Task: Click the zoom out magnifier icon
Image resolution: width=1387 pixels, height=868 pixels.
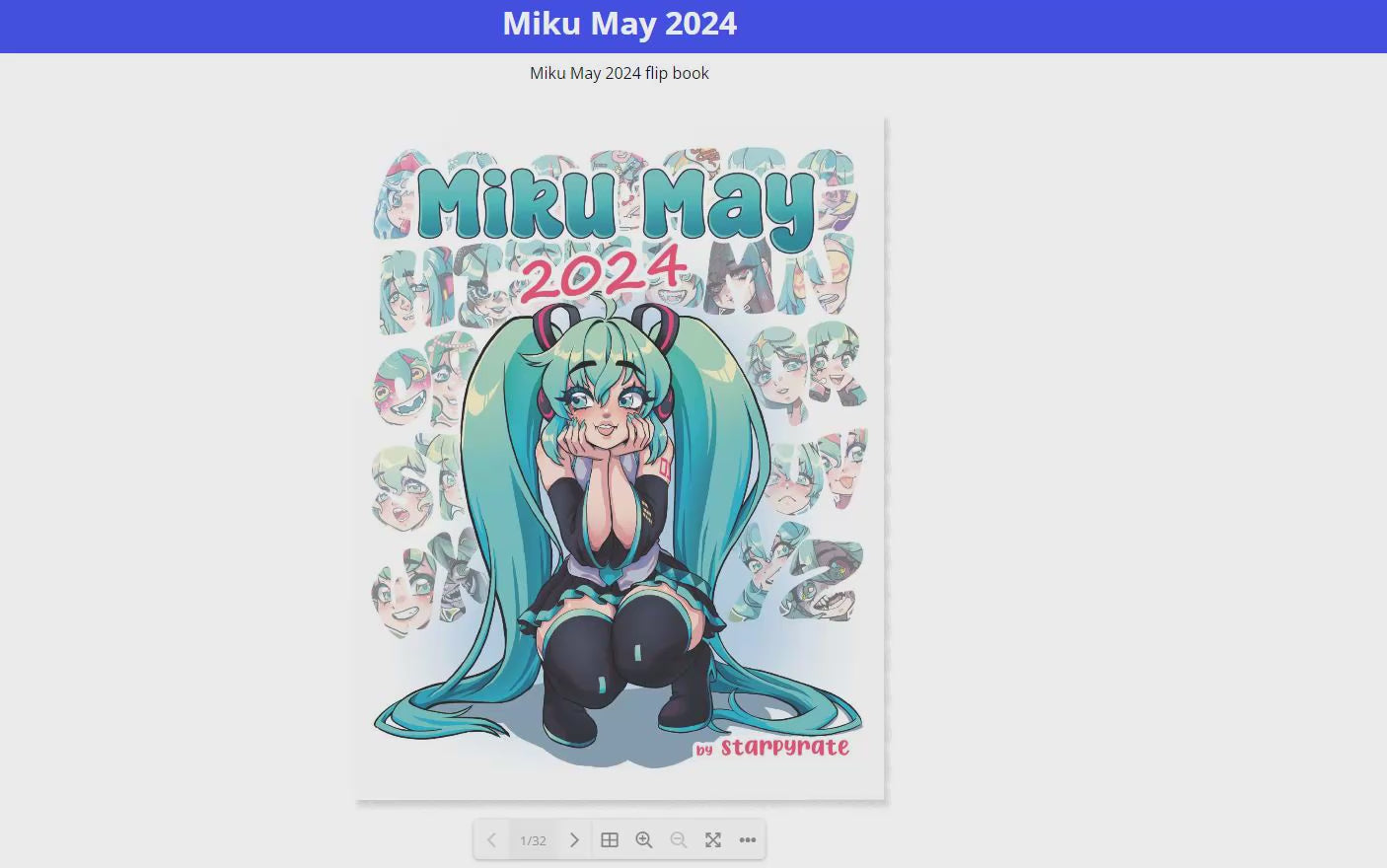Action: (679, 840)
